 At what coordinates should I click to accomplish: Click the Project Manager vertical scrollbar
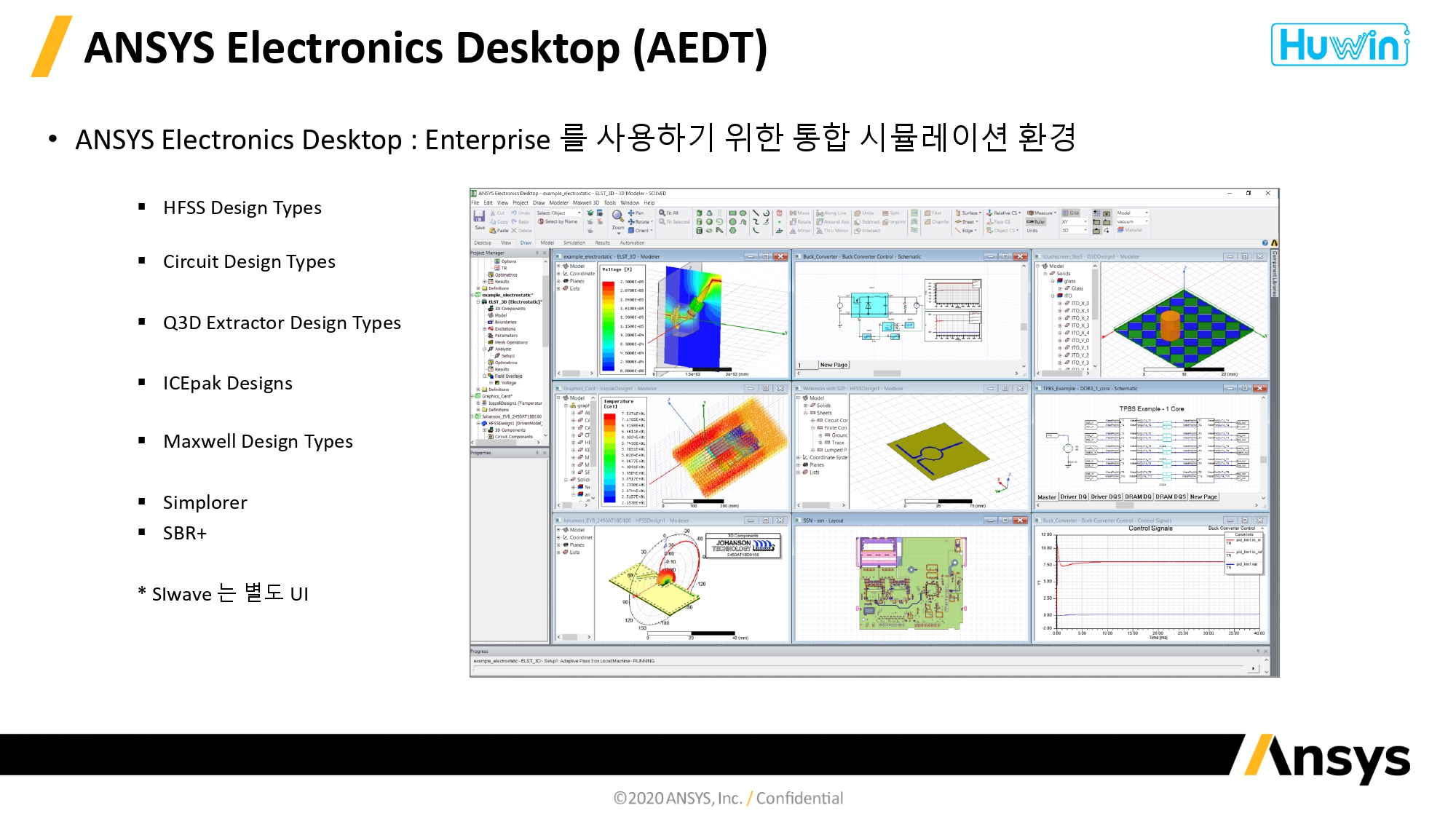(545, 313)
